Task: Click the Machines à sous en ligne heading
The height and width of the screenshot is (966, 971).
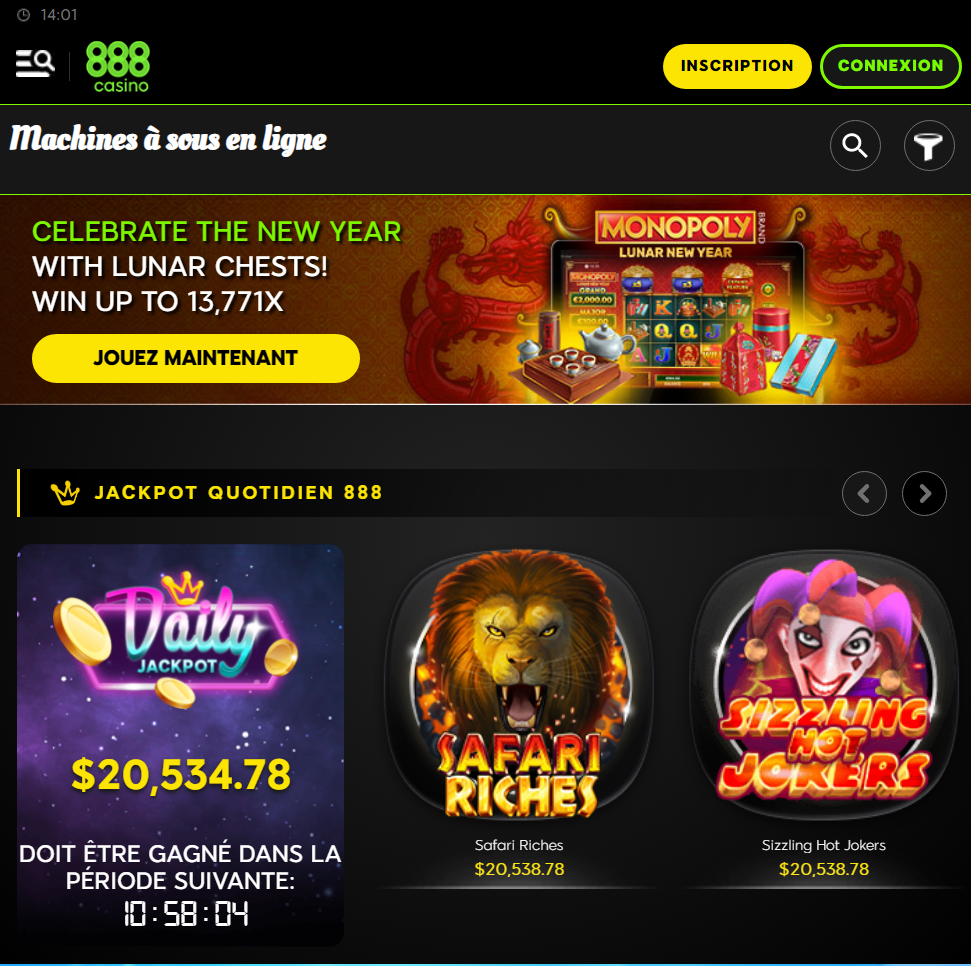Action: 168,139
